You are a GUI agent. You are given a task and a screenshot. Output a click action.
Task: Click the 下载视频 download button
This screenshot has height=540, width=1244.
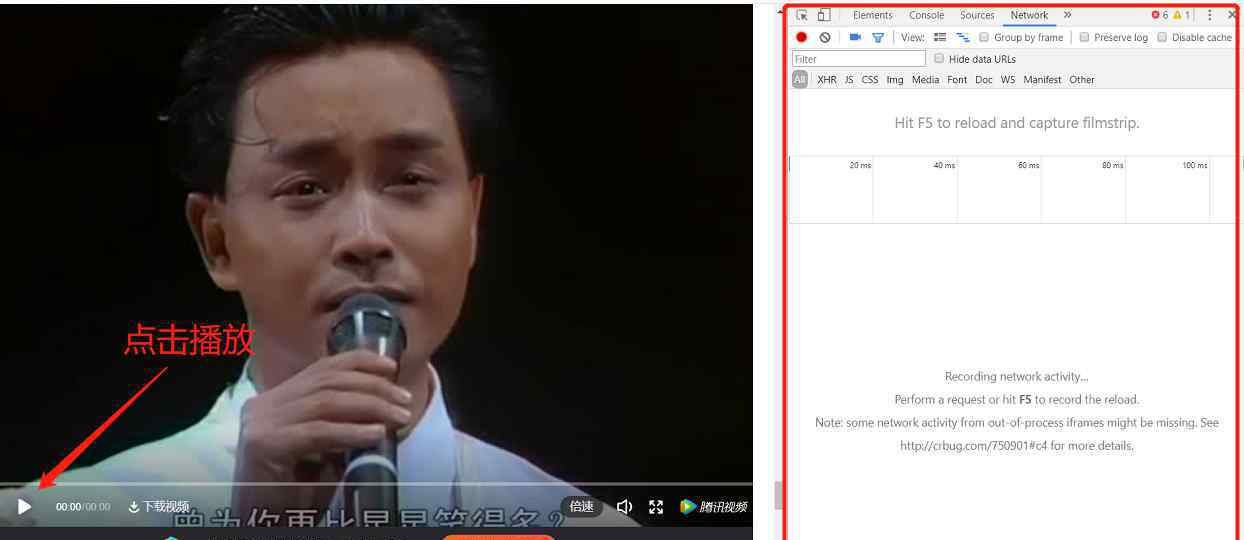coord(159,507)
